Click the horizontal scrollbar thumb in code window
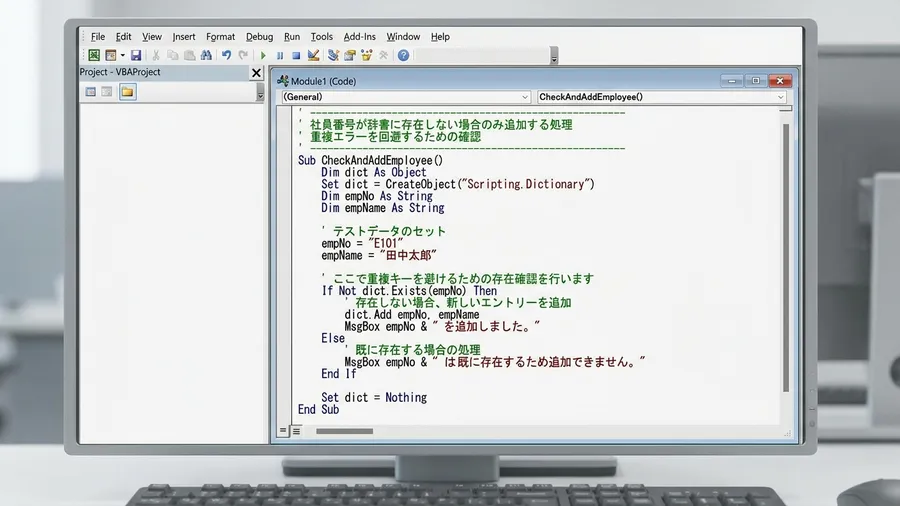Screen dimensions: 900x506 coord(344,431)
